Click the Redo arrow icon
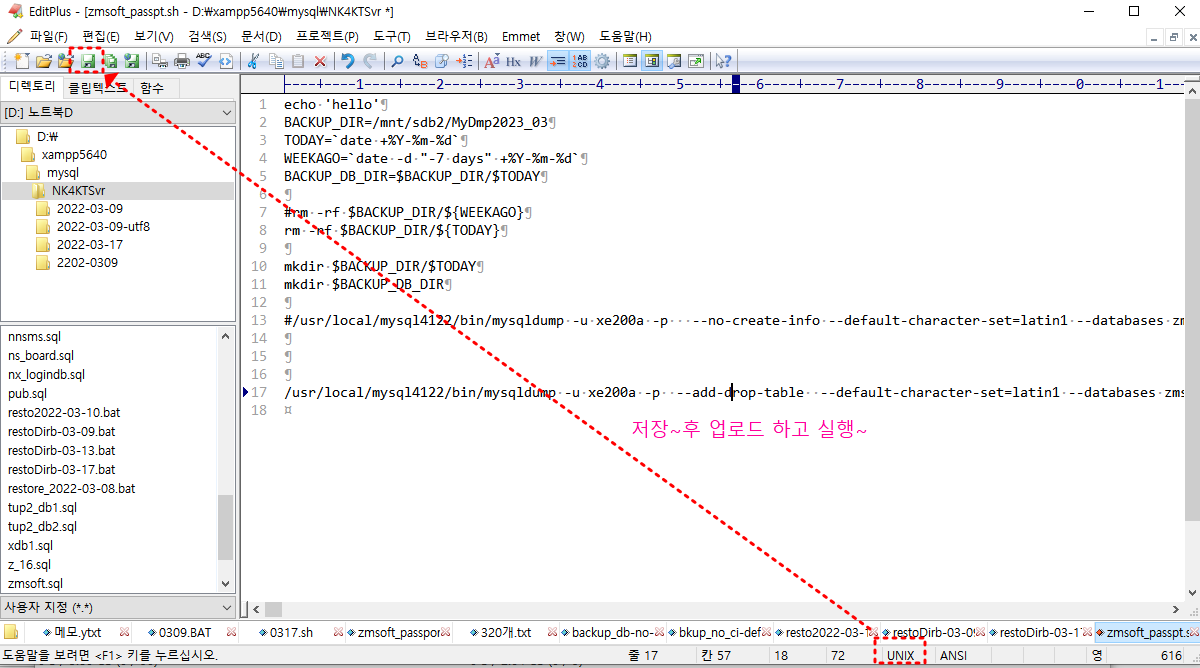Image resolution: width=1200 pixels, height=668 pixels. pyautogui.click(x=370, y=61)
